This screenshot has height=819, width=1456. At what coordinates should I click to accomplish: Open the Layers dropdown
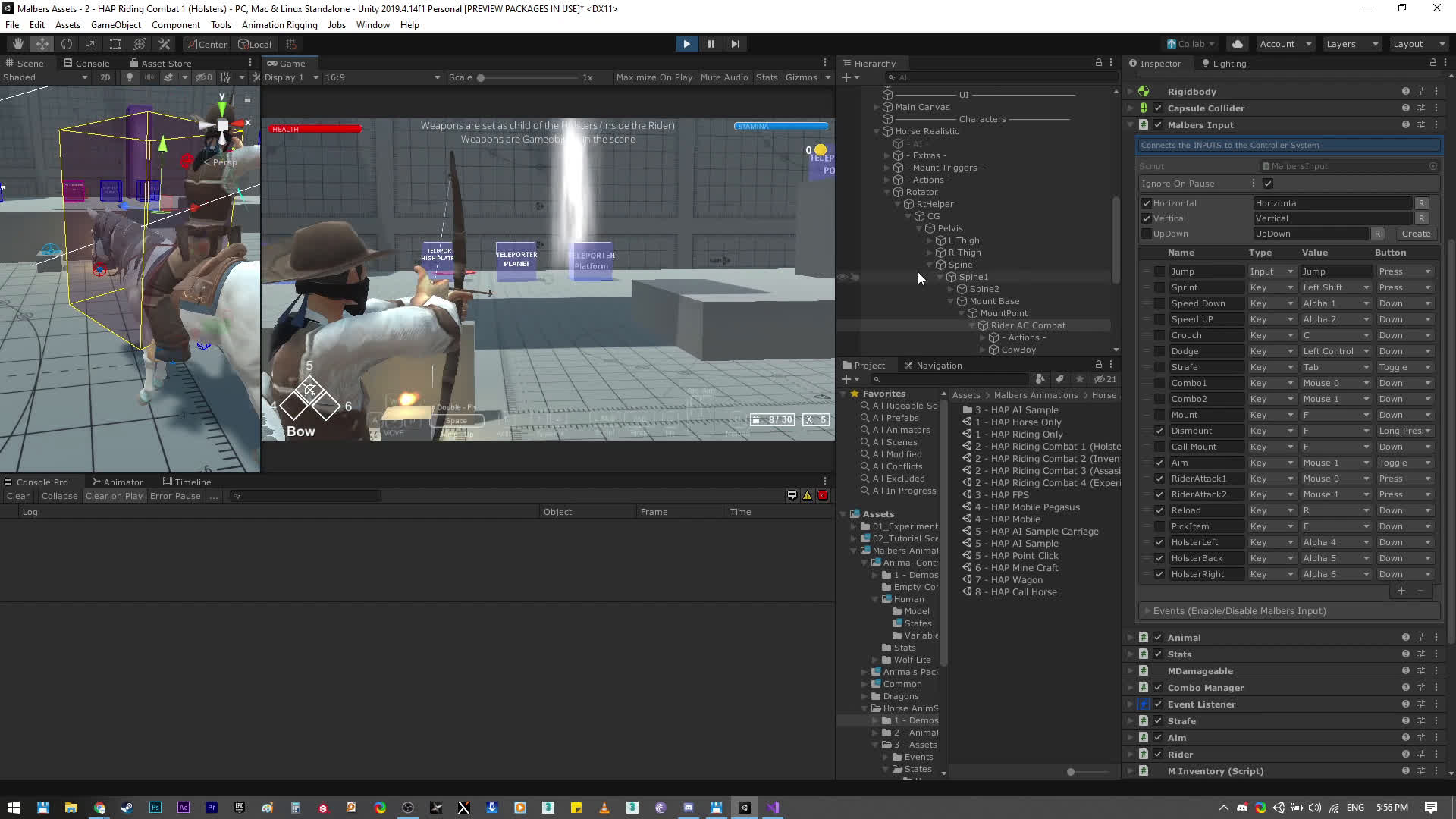1351,44
